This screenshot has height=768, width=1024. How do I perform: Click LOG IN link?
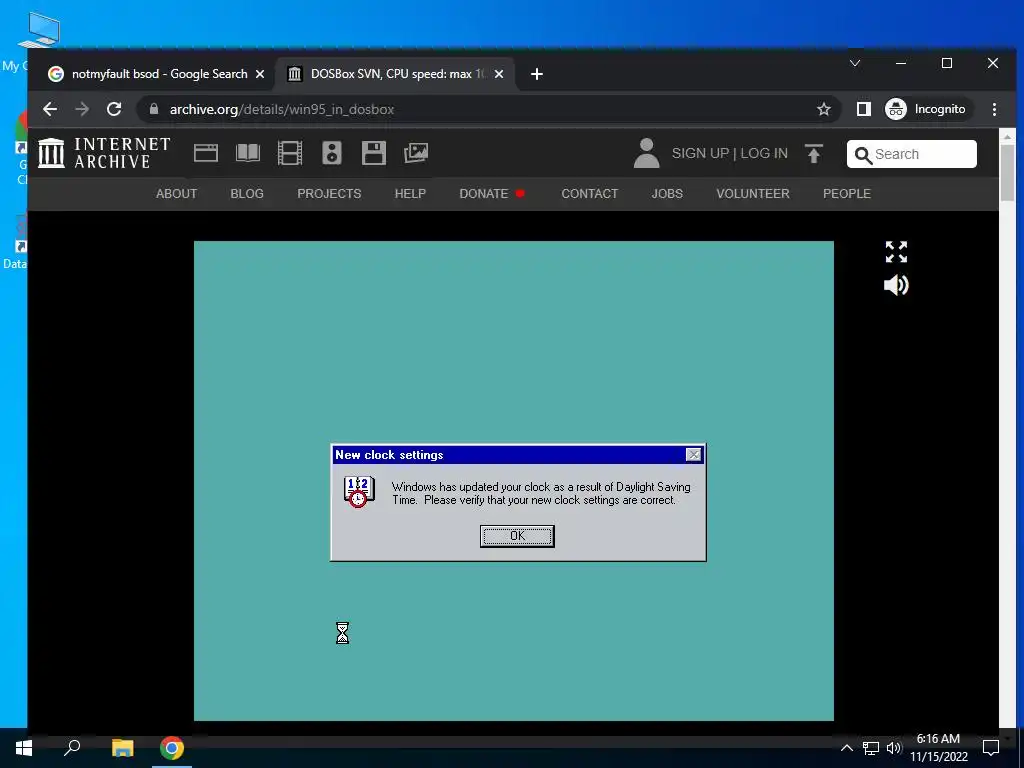coord(763,153)
